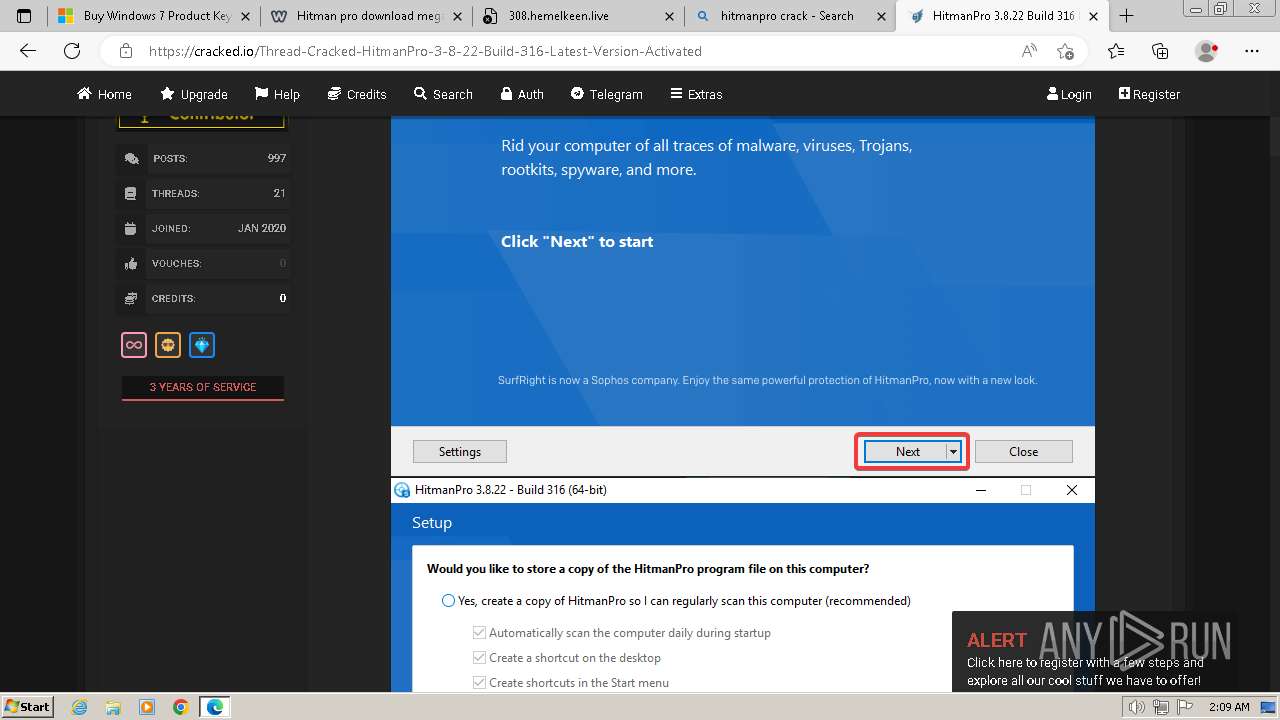Go to the site's Home menu
1280x720 pixels.
[x=104, y=94]
